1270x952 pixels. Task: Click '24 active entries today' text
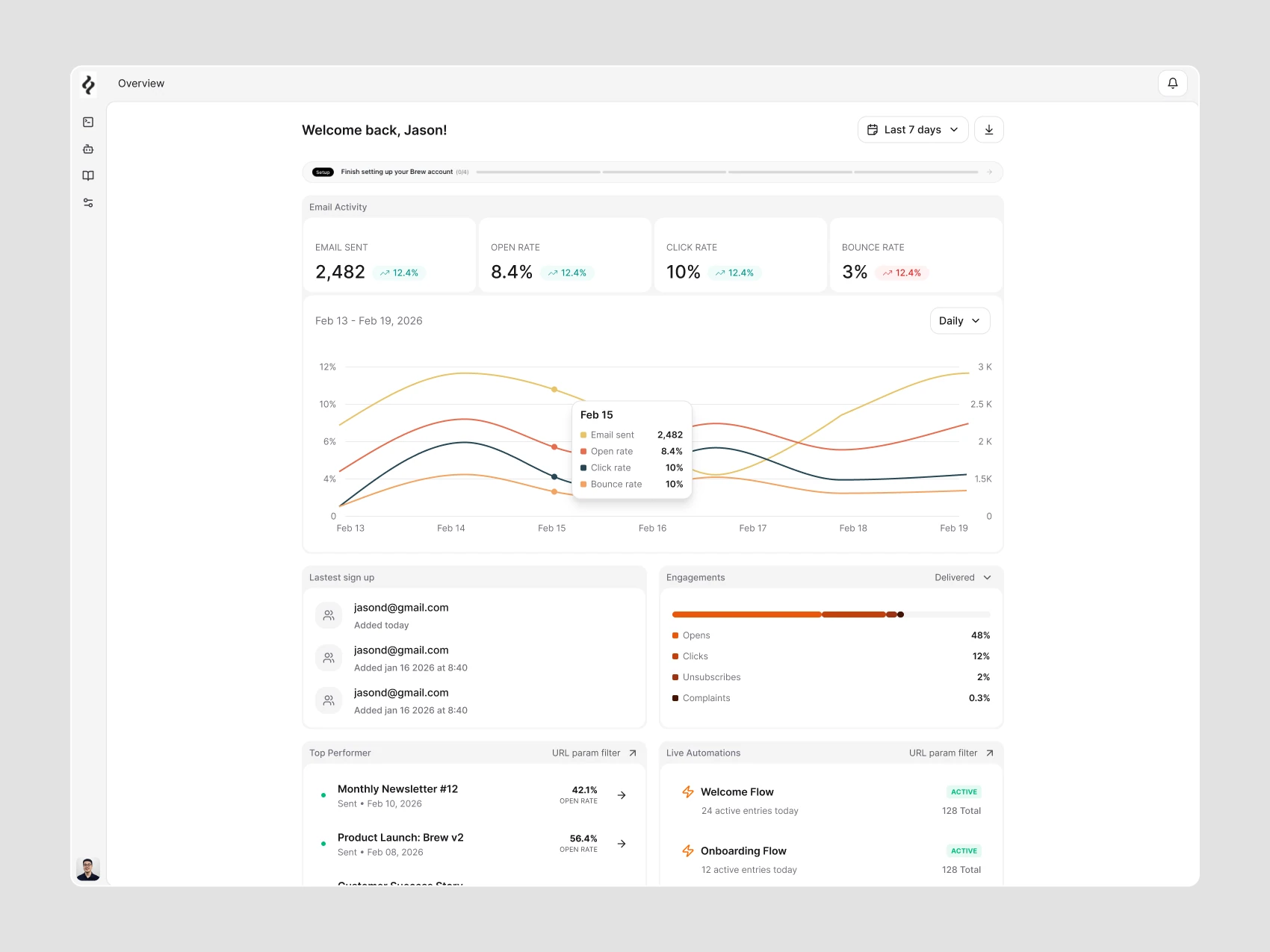click(750, 811)
